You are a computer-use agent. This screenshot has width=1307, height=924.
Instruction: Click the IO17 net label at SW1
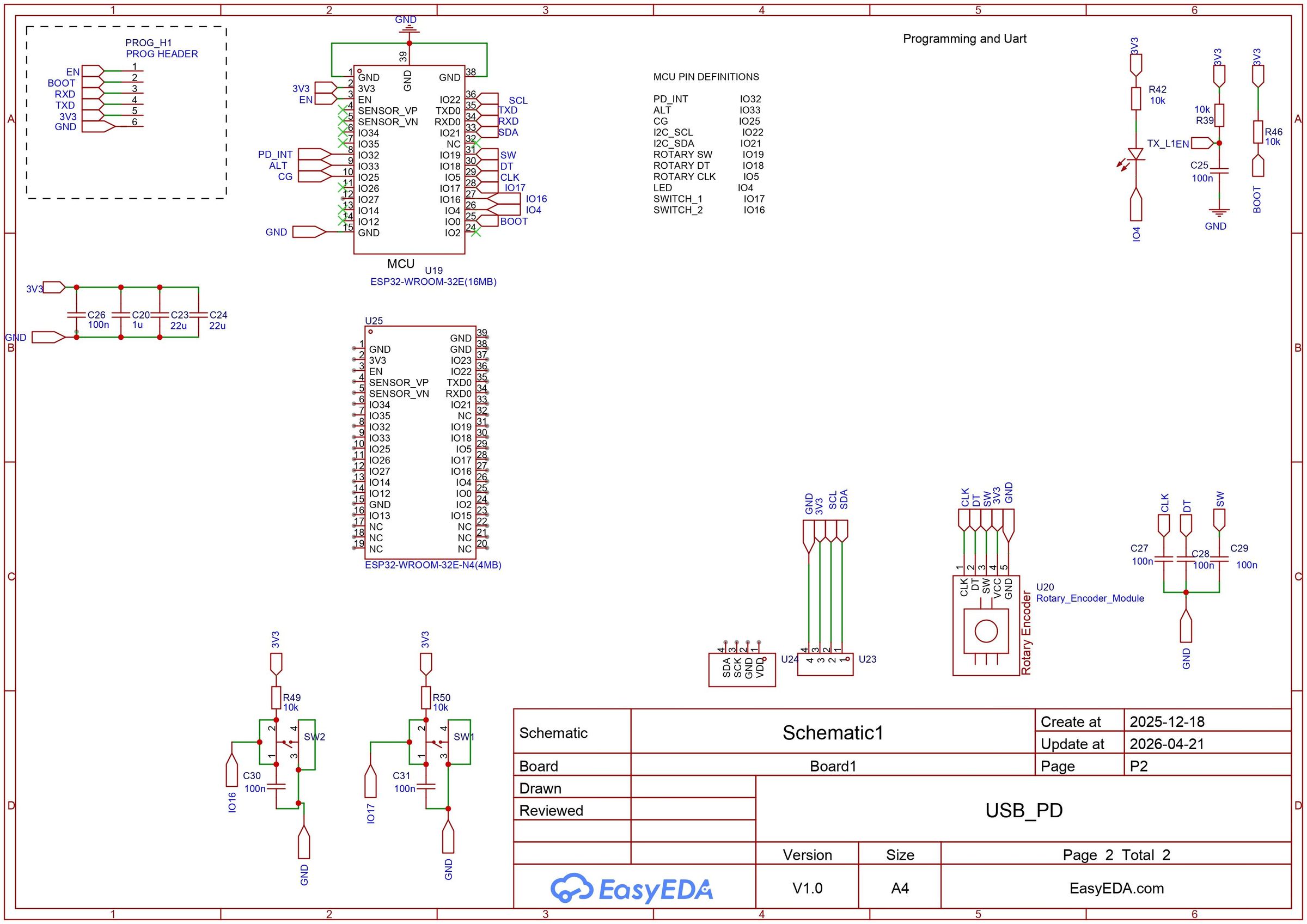(370, 813)
